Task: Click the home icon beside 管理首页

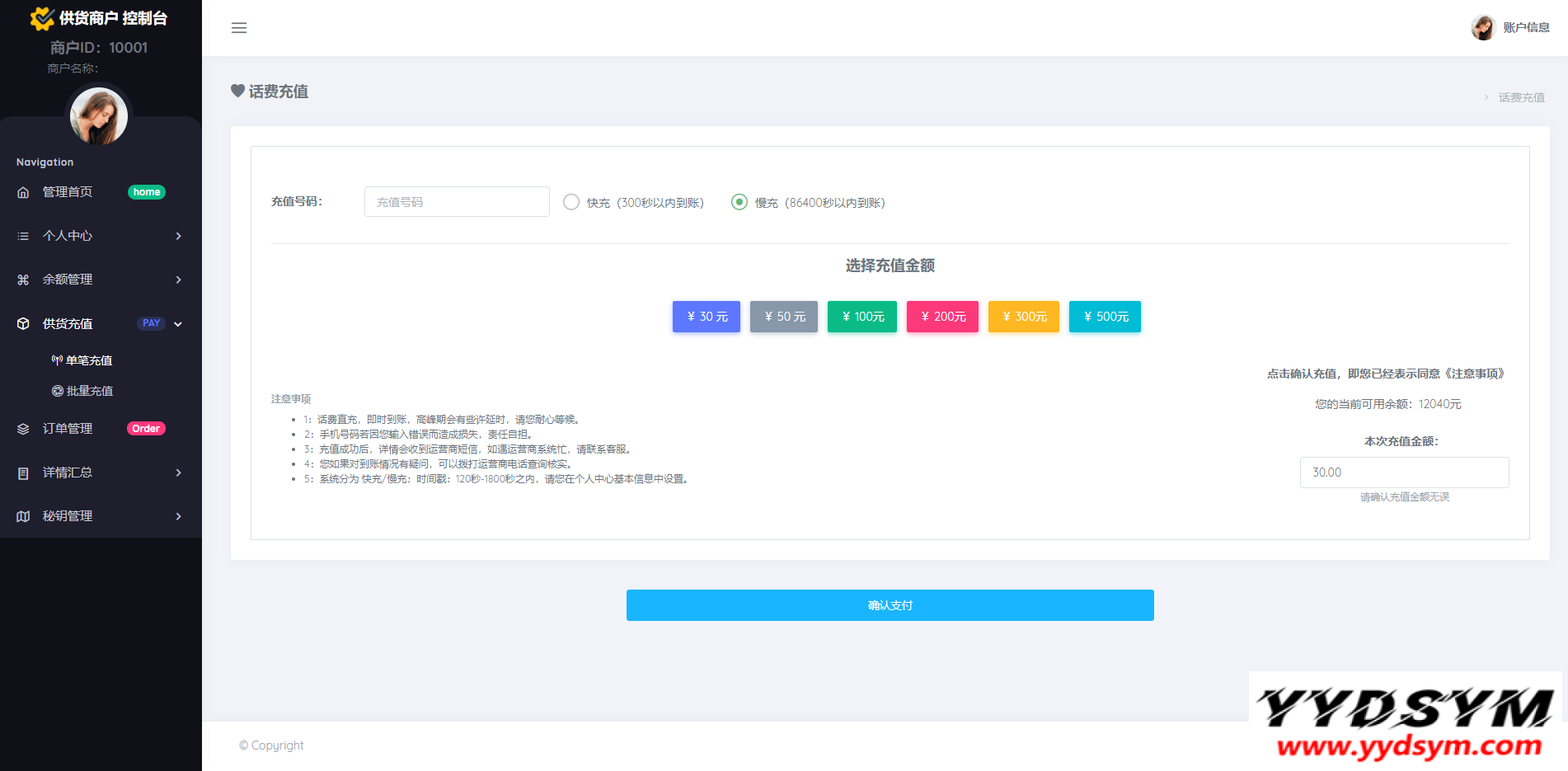Action: [x=23, y=192]
